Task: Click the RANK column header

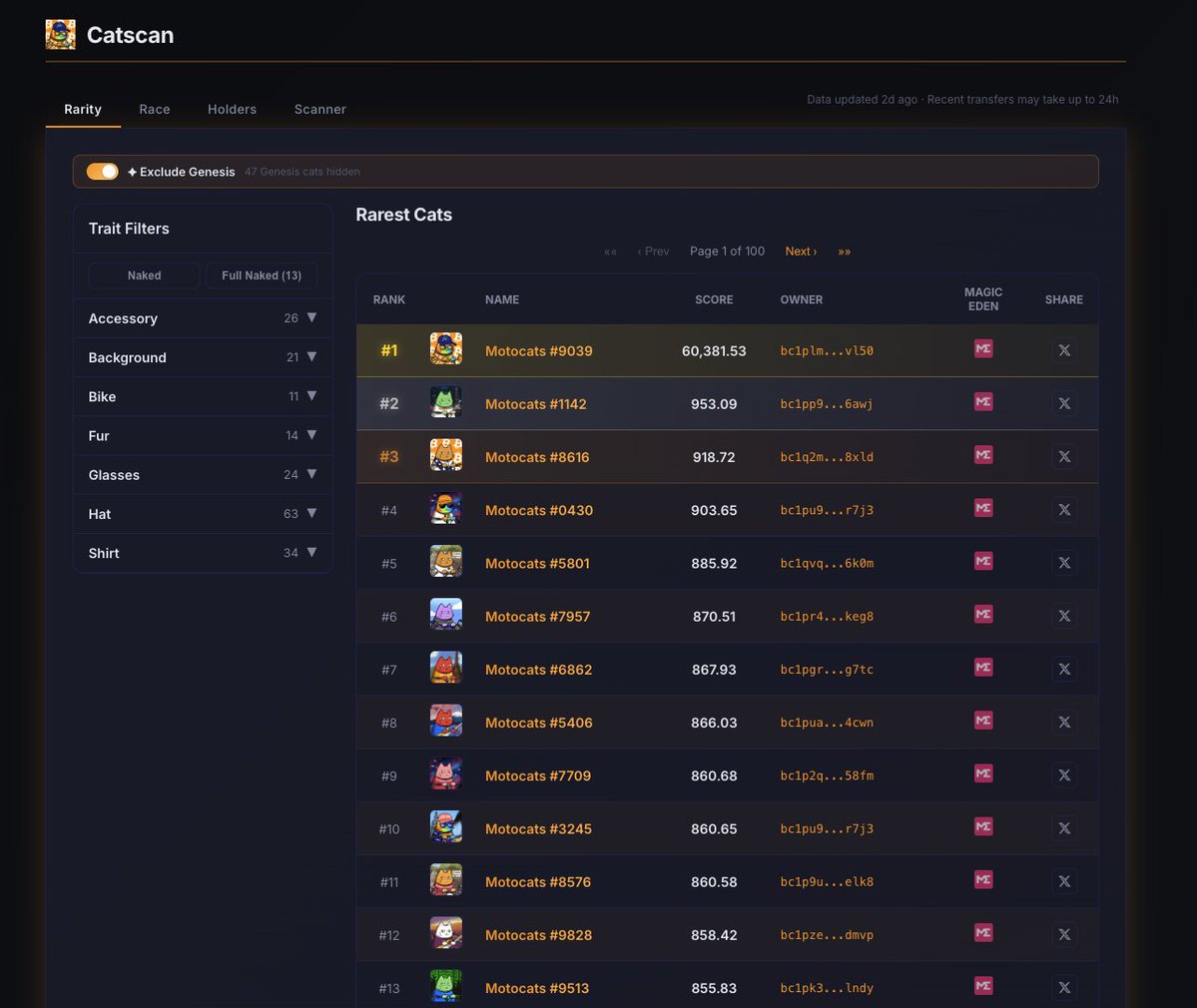Action: pyautogui.click(x=389, y=299)
